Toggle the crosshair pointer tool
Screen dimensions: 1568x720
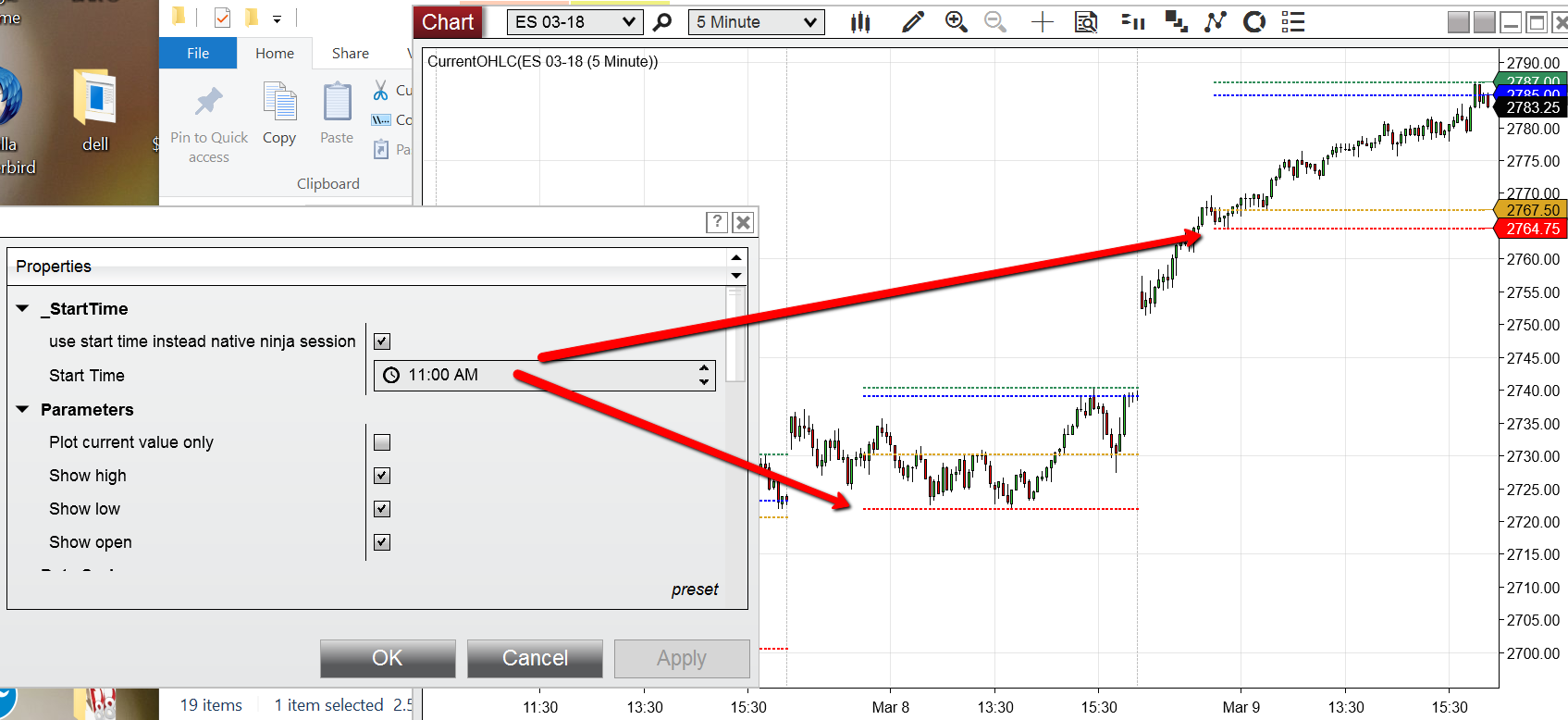1043,22
